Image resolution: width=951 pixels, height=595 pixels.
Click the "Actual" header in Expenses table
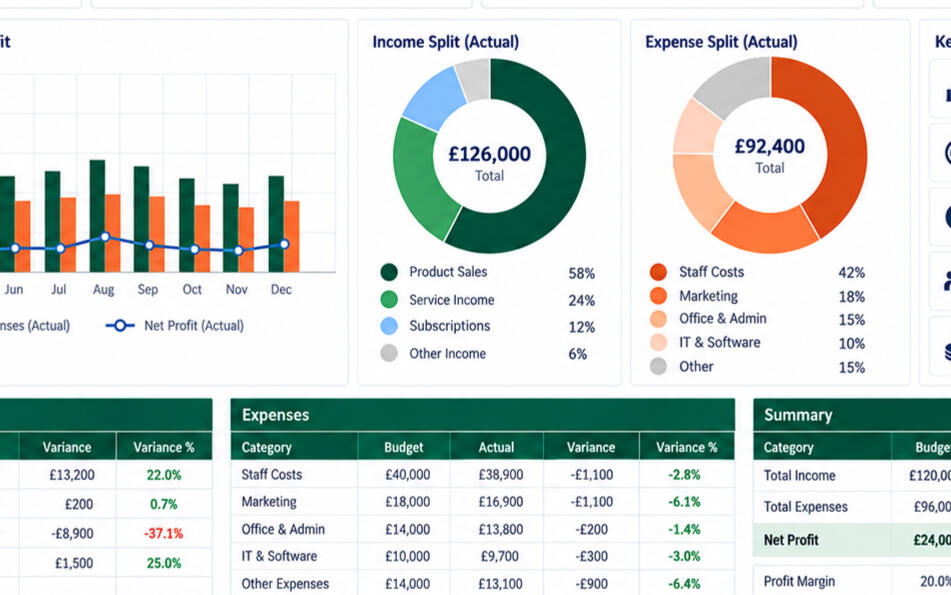[x=496, y=448]
